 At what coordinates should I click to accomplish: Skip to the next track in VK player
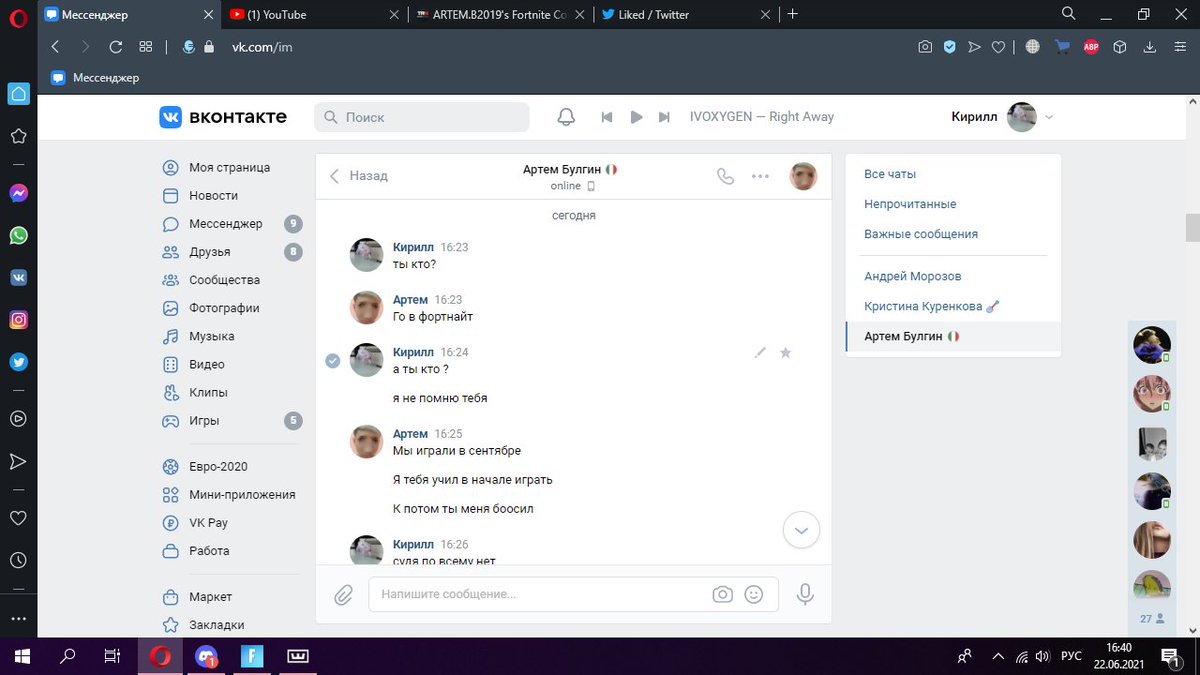[x=664, y=117]
